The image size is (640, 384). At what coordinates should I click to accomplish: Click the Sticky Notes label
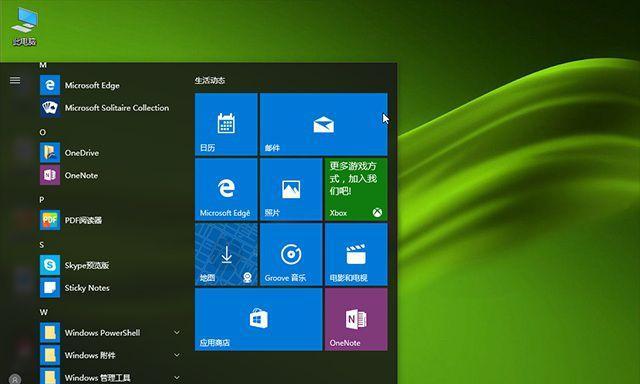(87, 288)
